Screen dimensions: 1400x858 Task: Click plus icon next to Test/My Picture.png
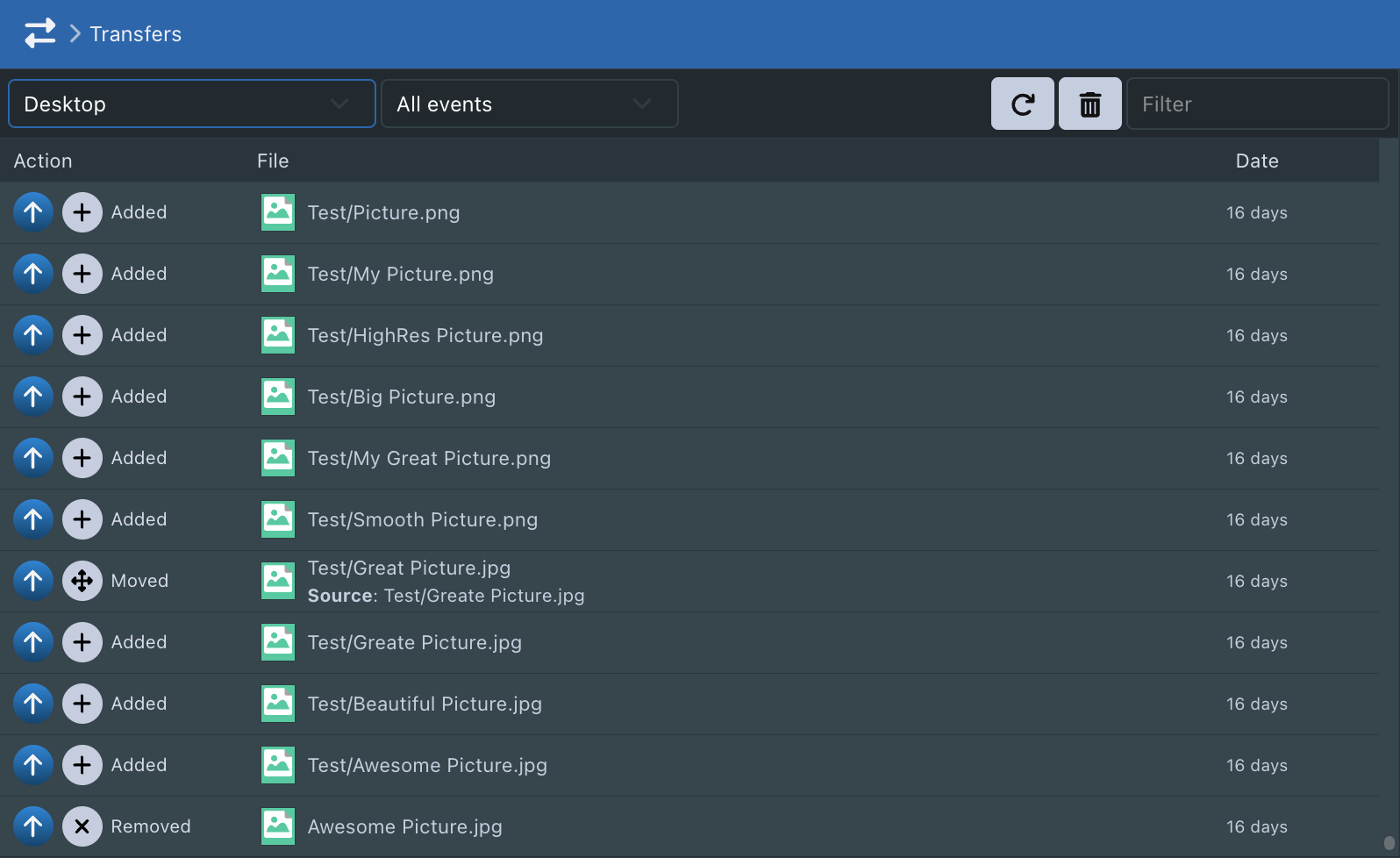82,274
